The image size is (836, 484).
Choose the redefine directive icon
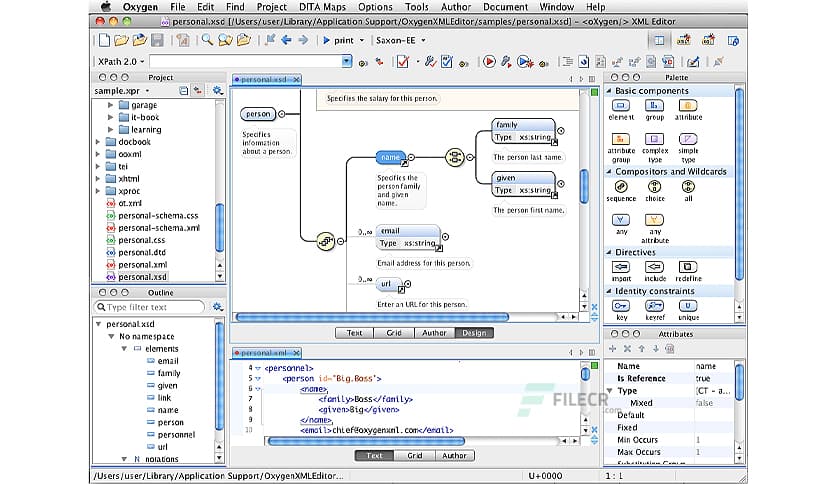coord(688,267)
